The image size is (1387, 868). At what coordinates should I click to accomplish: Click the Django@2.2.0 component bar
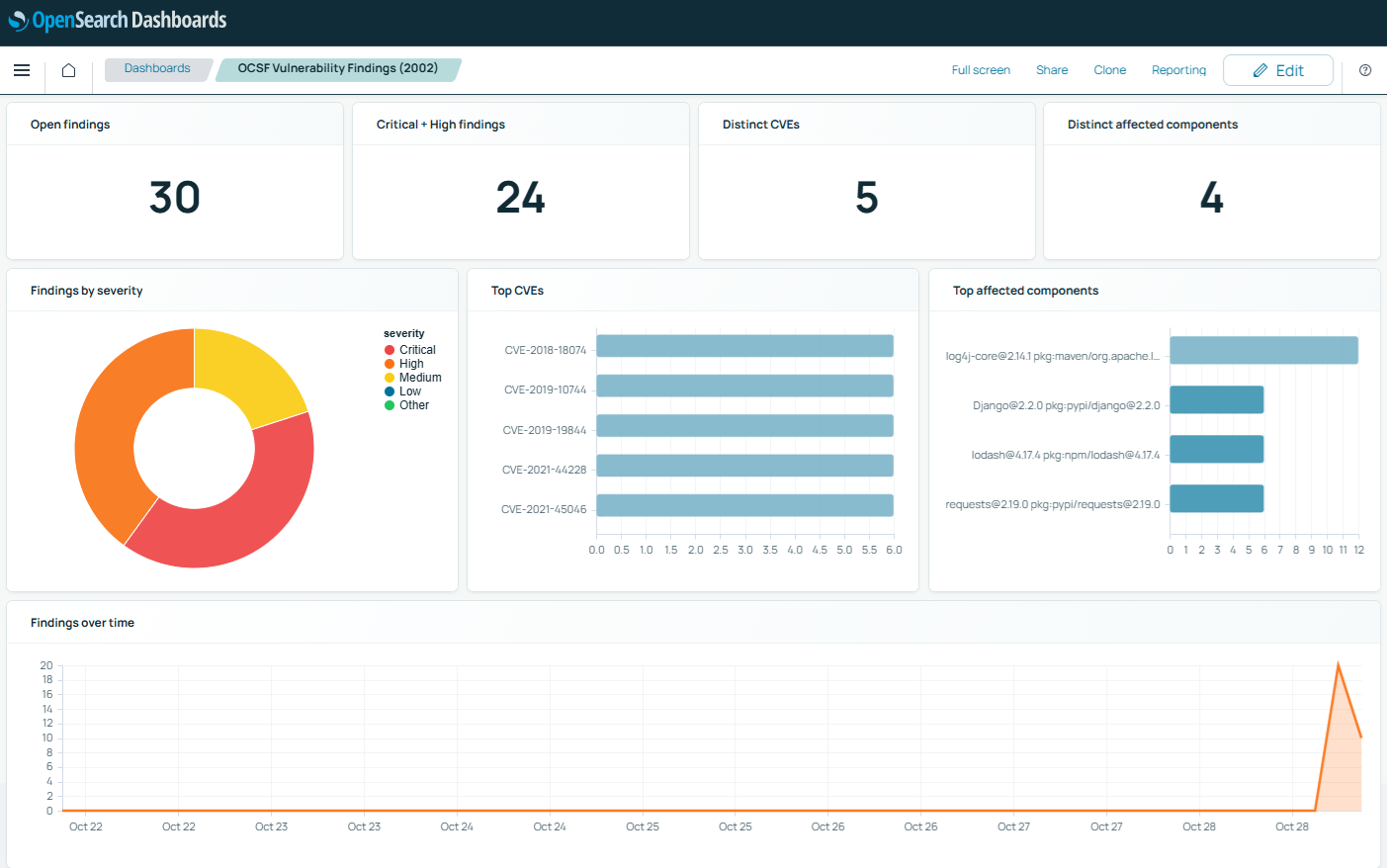tap(1216, 399)
